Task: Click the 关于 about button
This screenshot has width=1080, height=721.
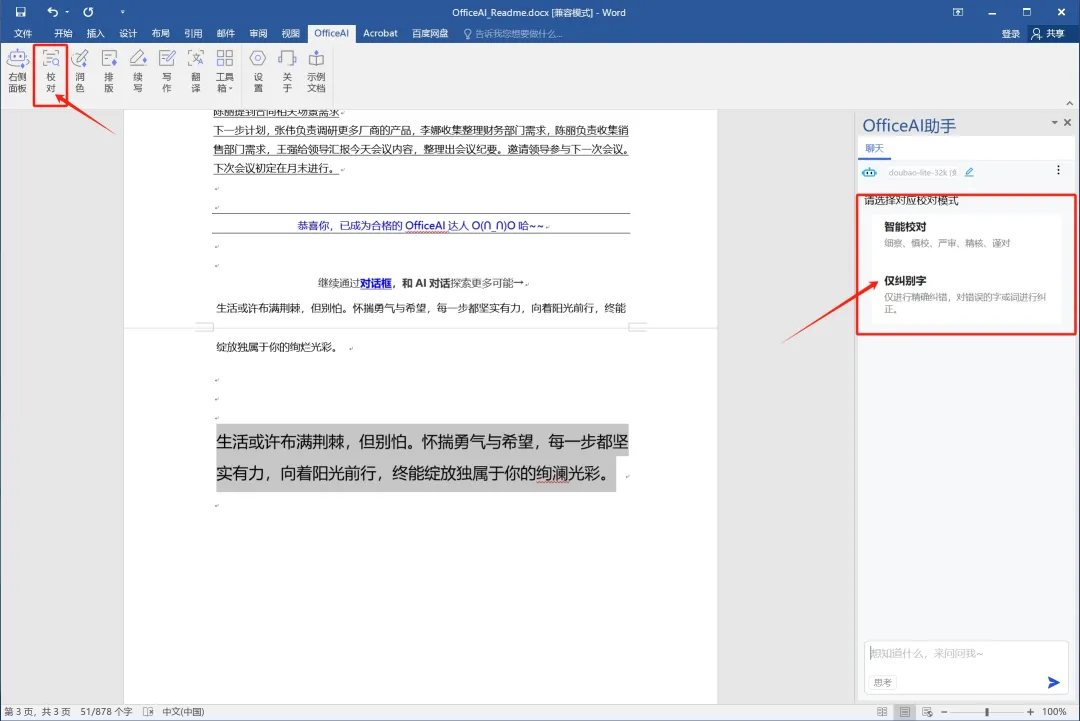Action: (x=287, y=71)
